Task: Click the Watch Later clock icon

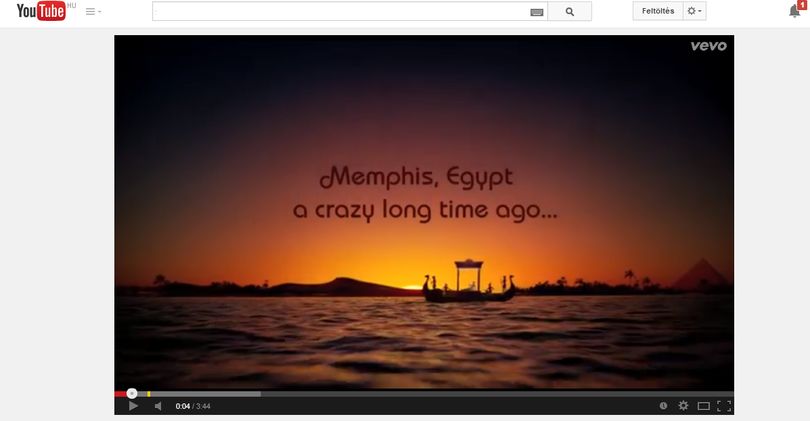Action: coord(663,406)
